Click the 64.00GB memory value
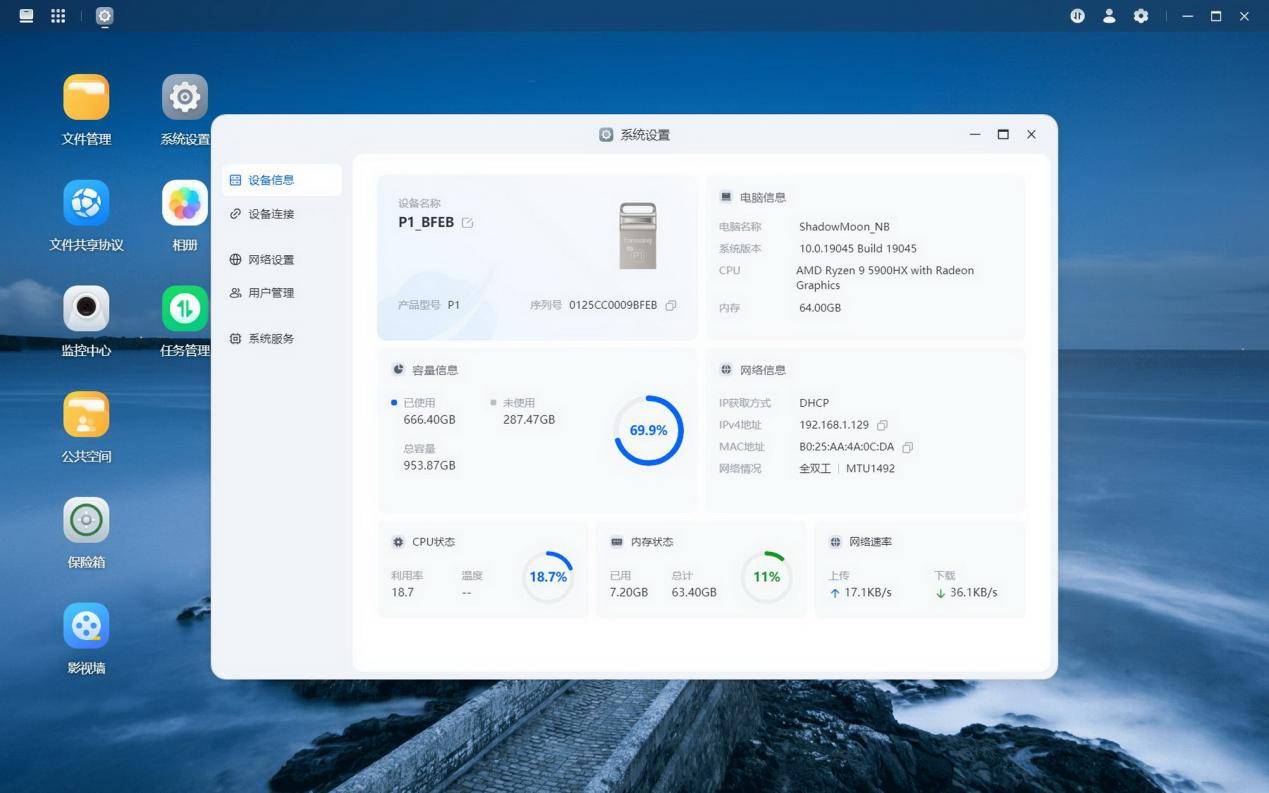The height and width of the screenshot is (793, 1269). click(820, 308)
